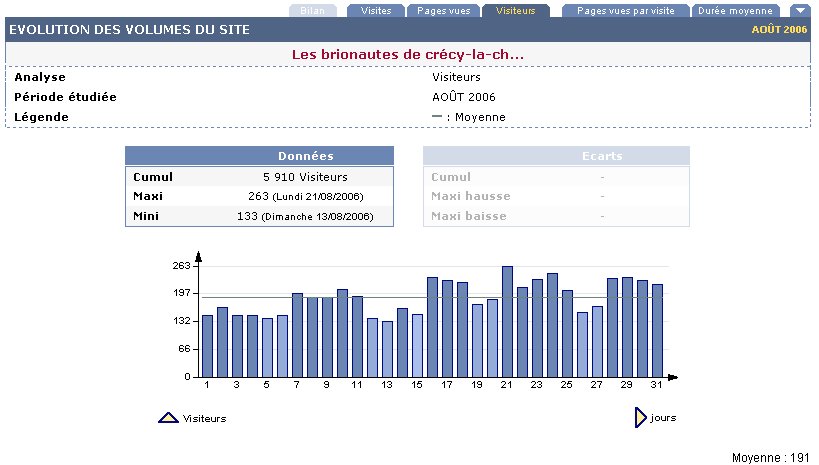Image resolution: width=819 pixels, height=465 pixels.
Task: Open the Pages vues par visite tab
Action: point(626,10)
